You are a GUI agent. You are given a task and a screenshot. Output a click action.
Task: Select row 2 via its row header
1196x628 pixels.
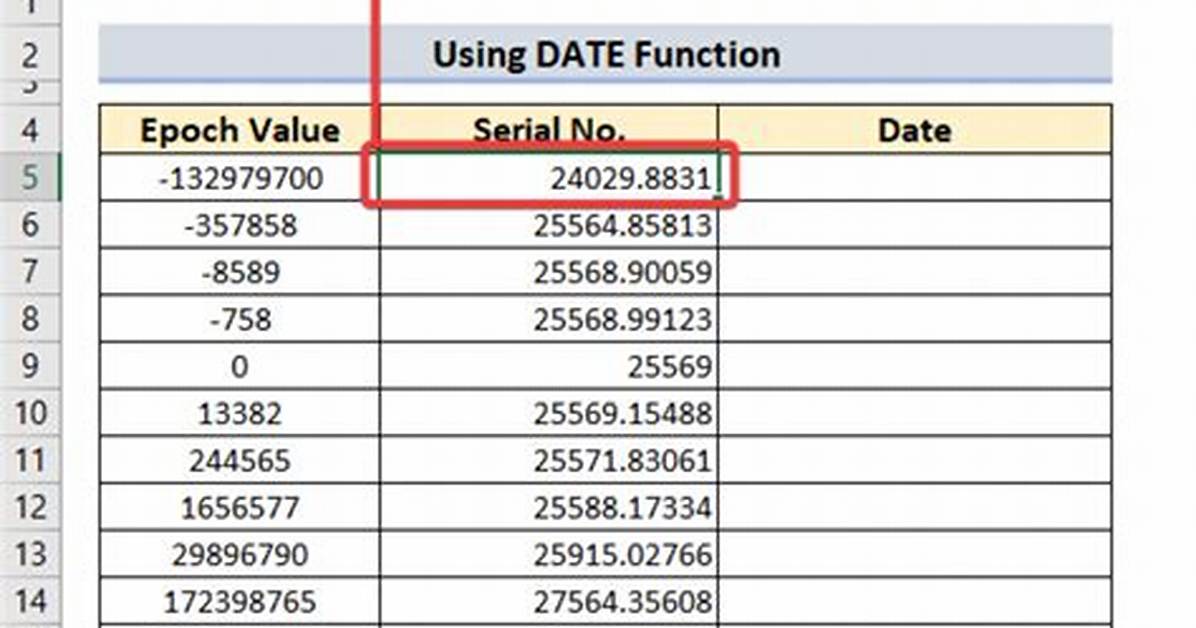click(x=30, y=55)
